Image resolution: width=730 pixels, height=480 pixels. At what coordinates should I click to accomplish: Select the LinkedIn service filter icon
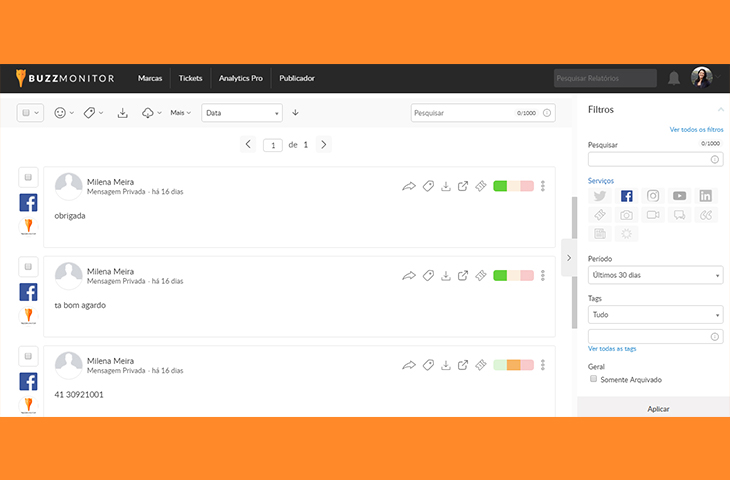pos(706,196)
